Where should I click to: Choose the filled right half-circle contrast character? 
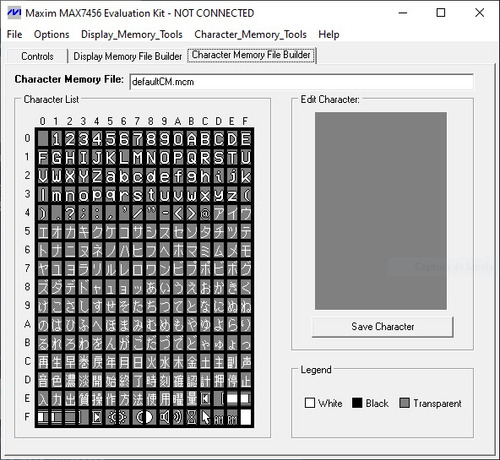coord(151,417)
